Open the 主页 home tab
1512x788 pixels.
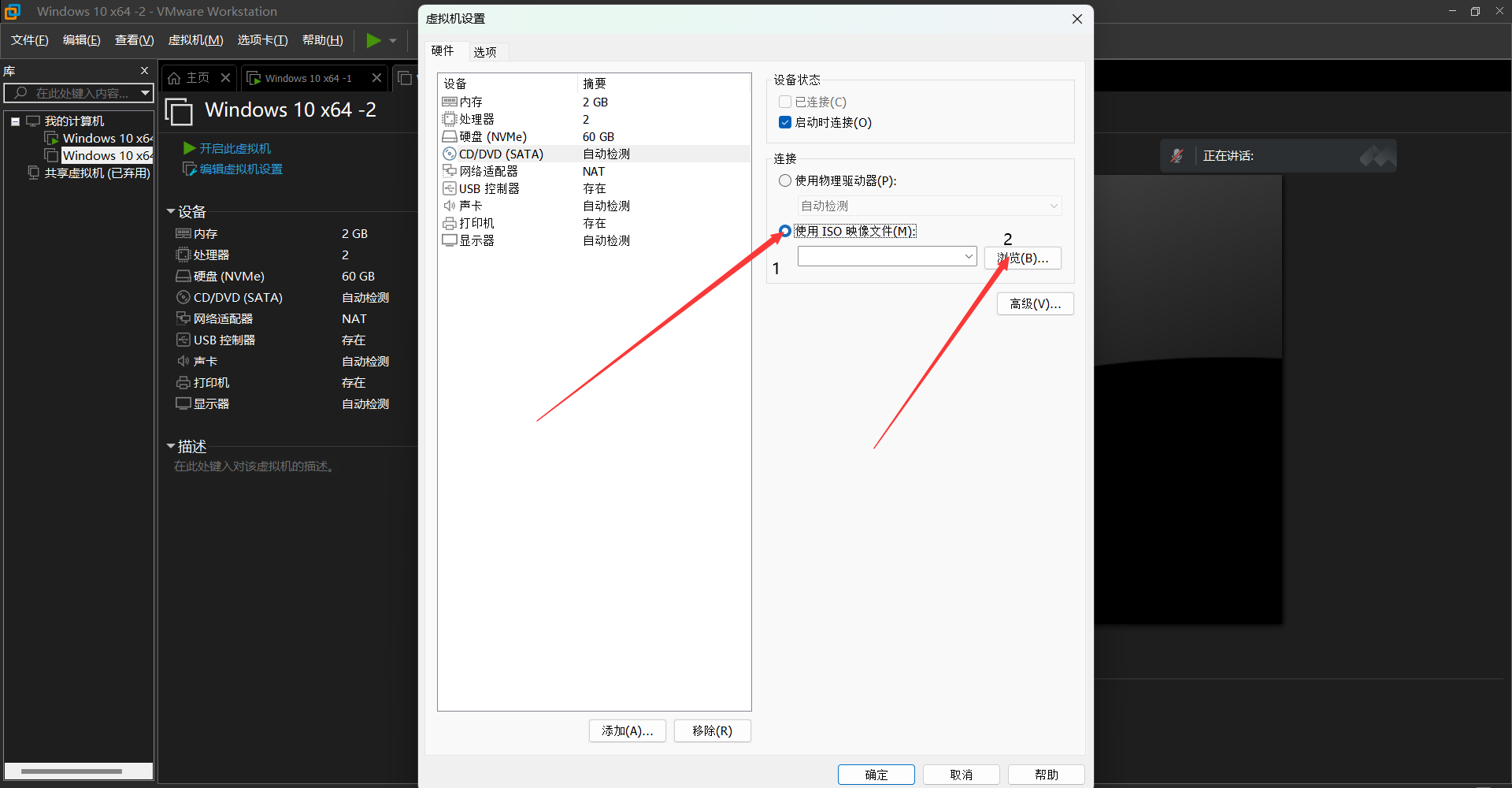[190, 77]
